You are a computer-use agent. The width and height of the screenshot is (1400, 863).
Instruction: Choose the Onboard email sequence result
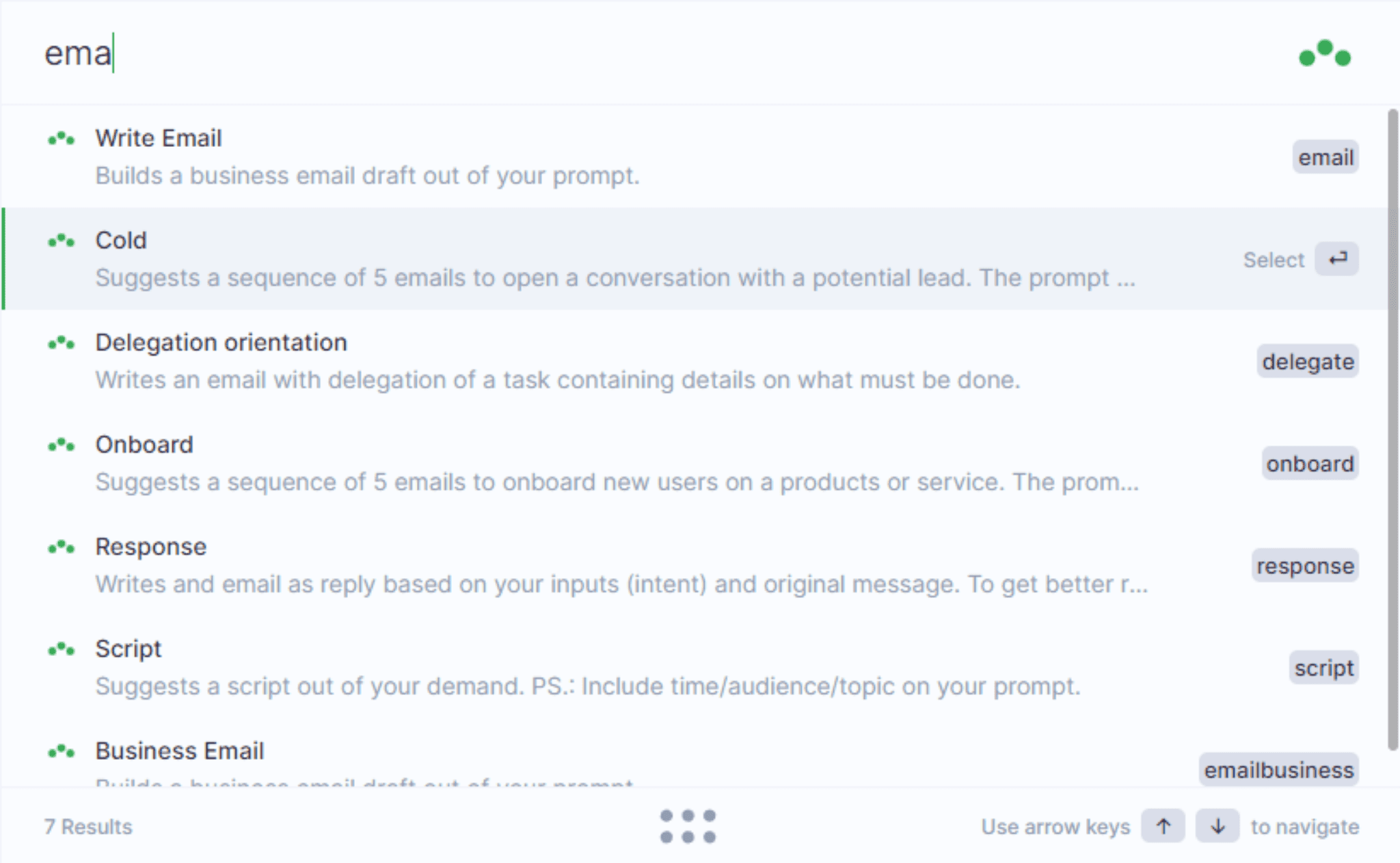[x=695, y=463]
